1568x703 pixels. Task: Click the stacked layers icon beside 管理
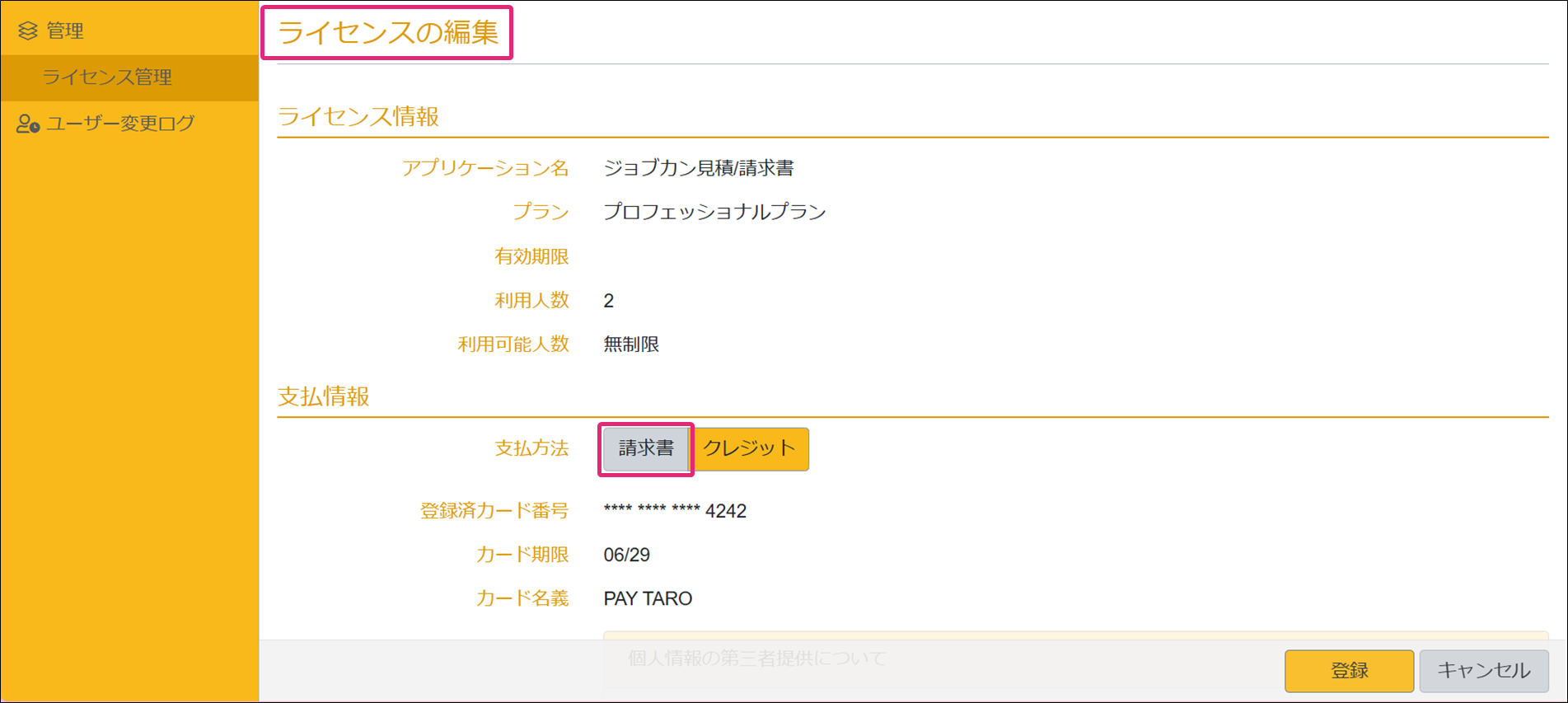point(28,31)
